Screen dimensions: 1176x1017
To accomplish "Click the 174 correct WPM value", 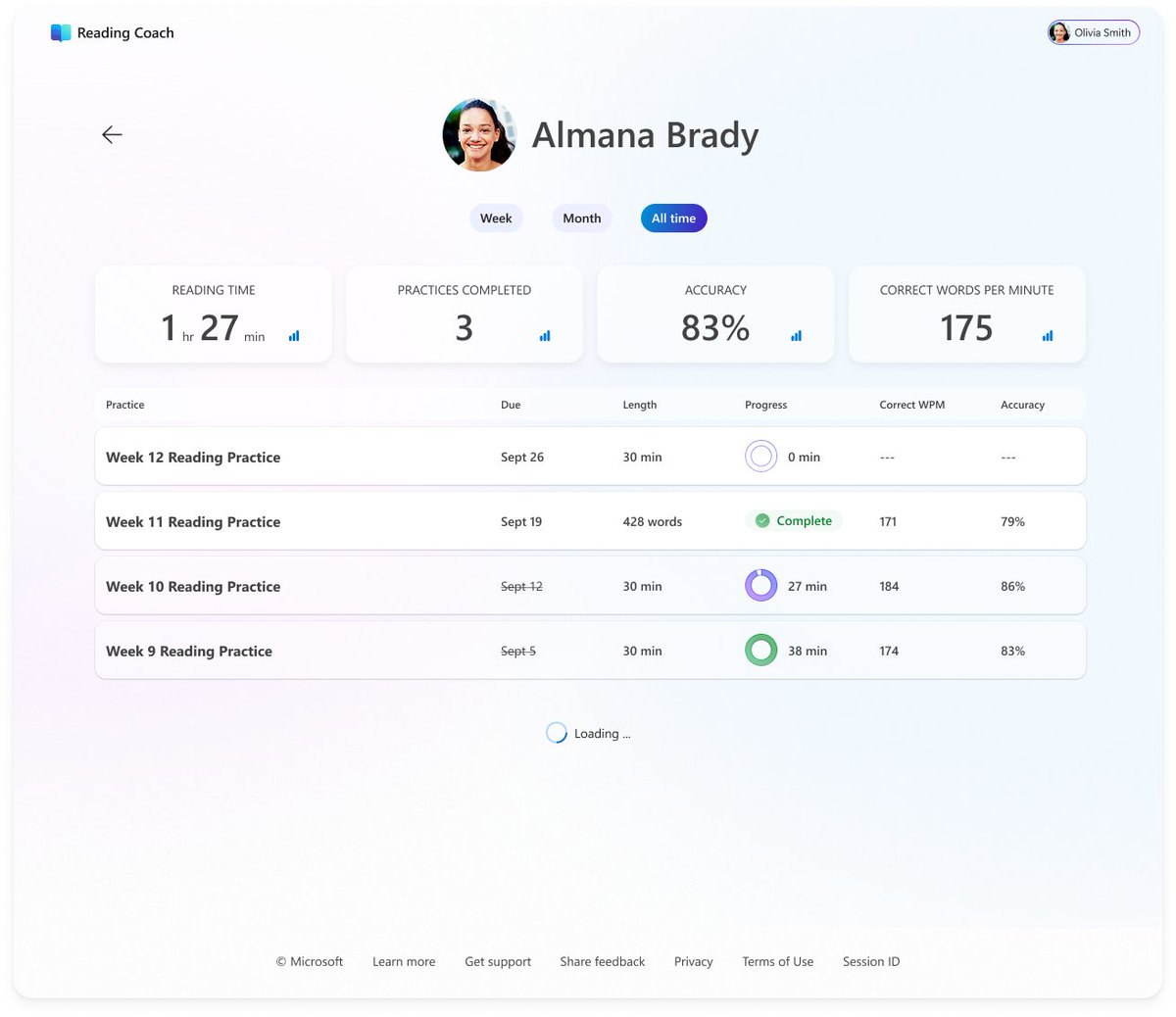I will 889,651.
